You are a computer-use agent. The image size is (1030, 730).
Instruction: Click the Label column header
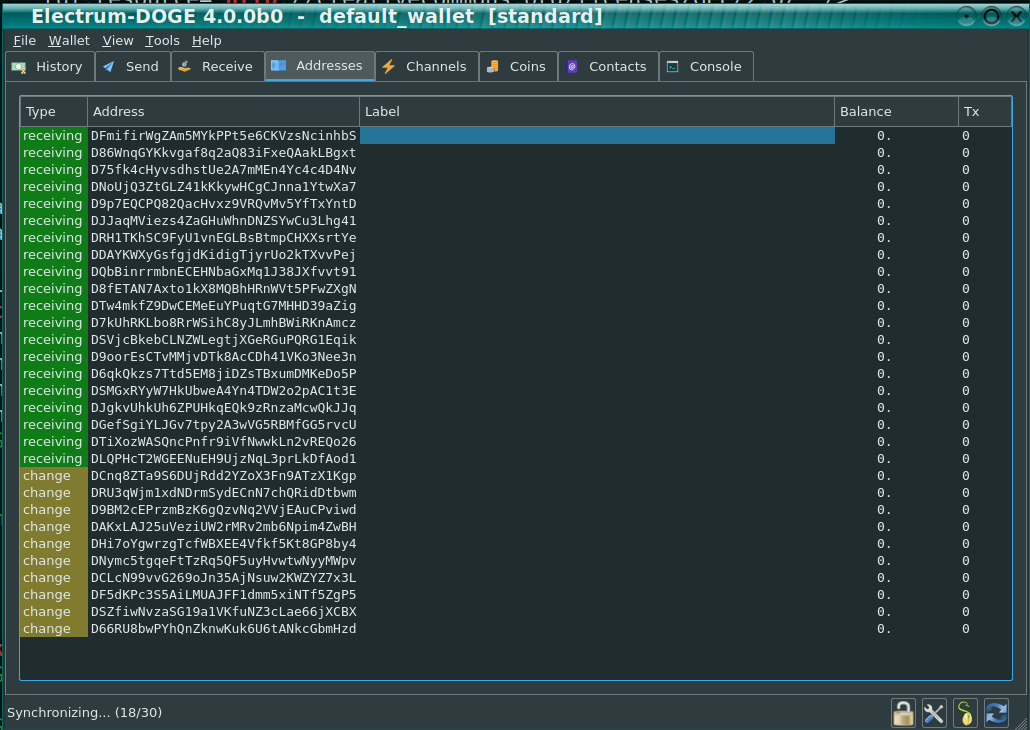[x=597, y=112]
